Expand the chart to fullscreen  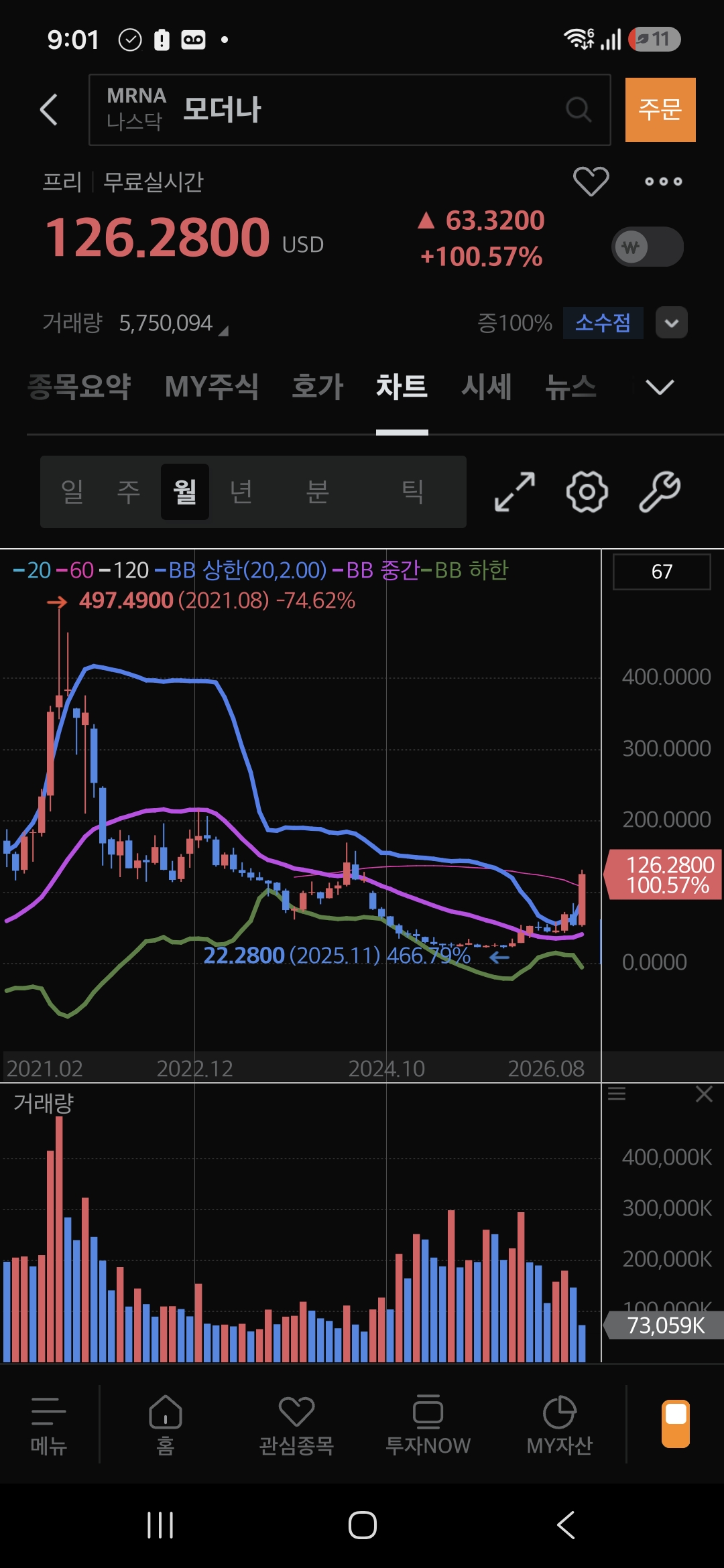(515, 492)
